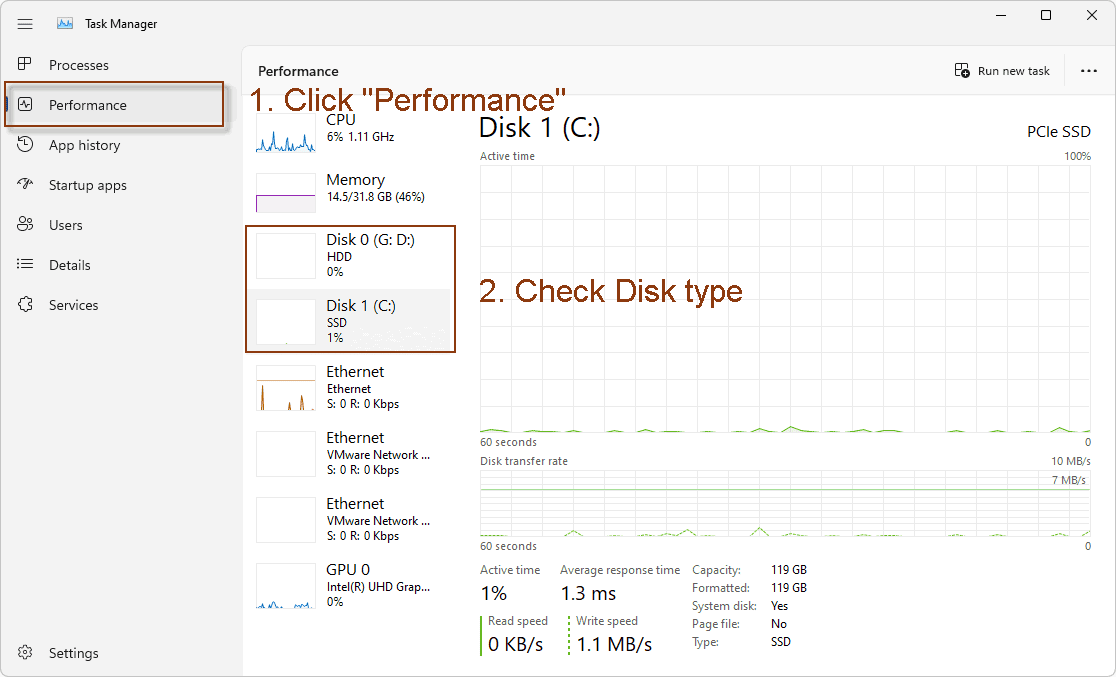Click the Run new task button

pyautogui.click(x=1002, y=71)
